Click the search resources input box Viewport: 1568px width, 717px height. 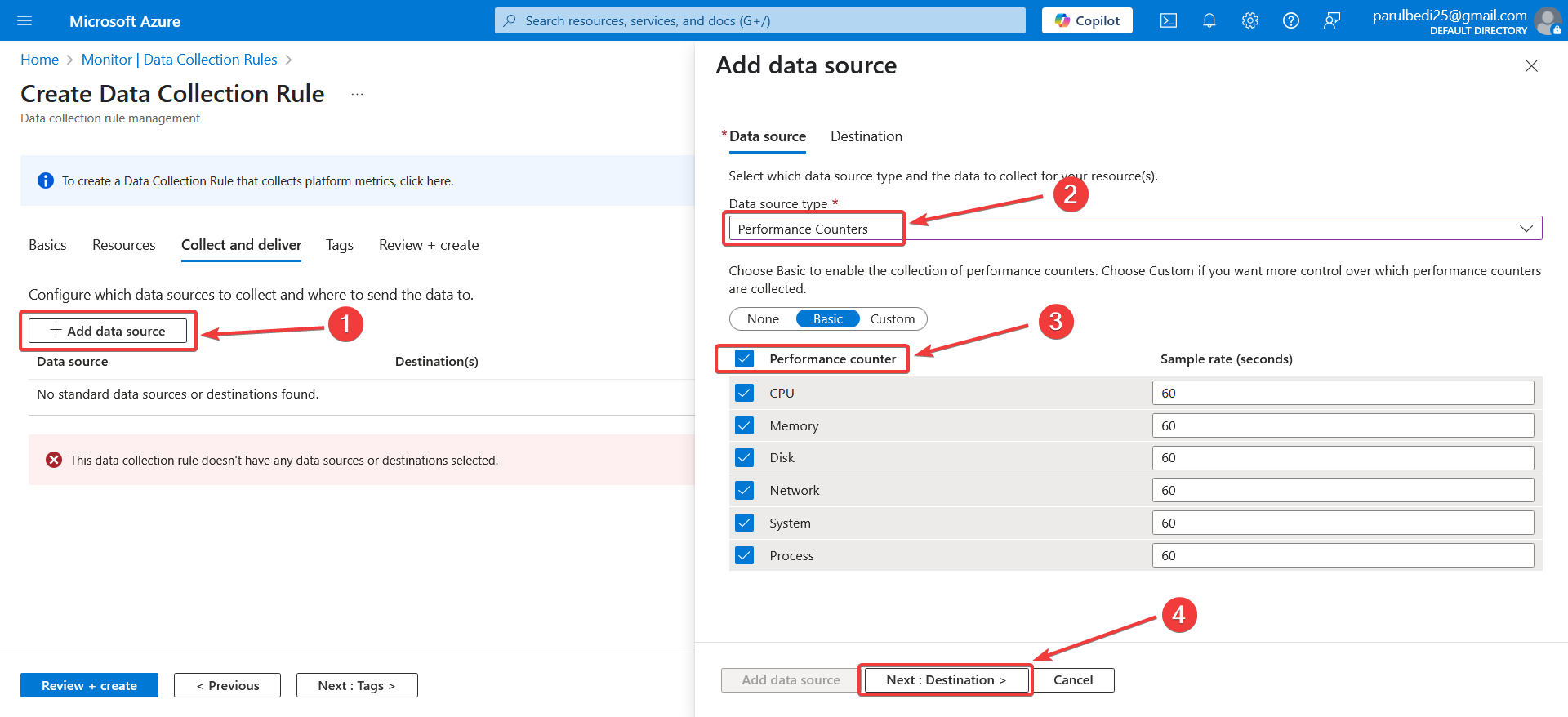pos(759,20)
